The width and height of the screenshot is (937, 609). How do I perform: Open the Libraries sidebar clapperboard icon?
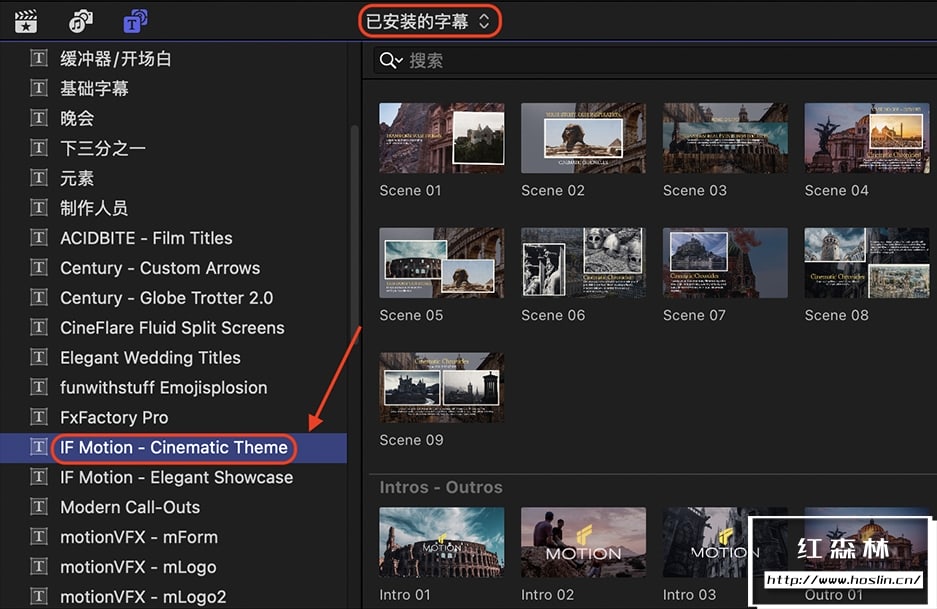coord(26,22)
